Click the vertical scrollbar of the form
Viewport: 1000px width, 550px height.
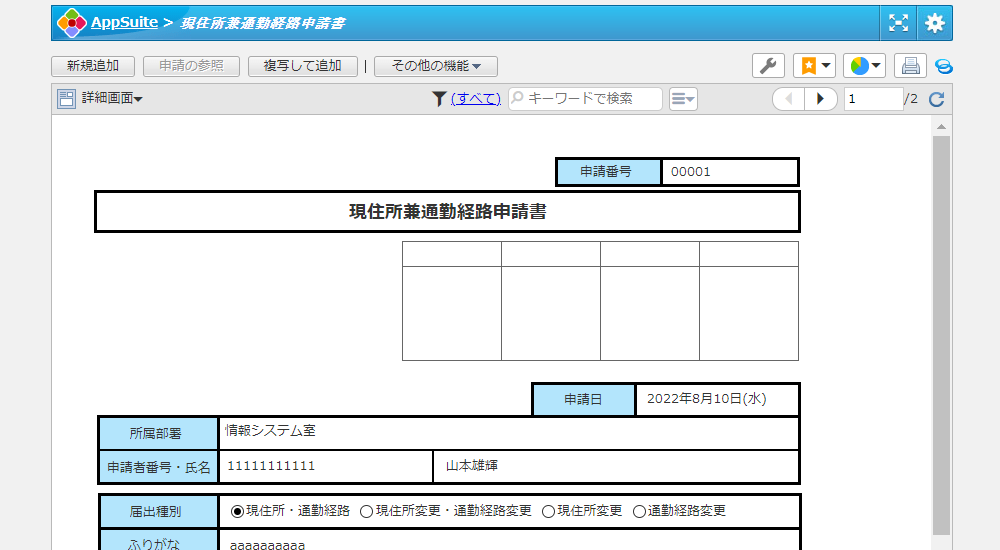click(941, 330)
